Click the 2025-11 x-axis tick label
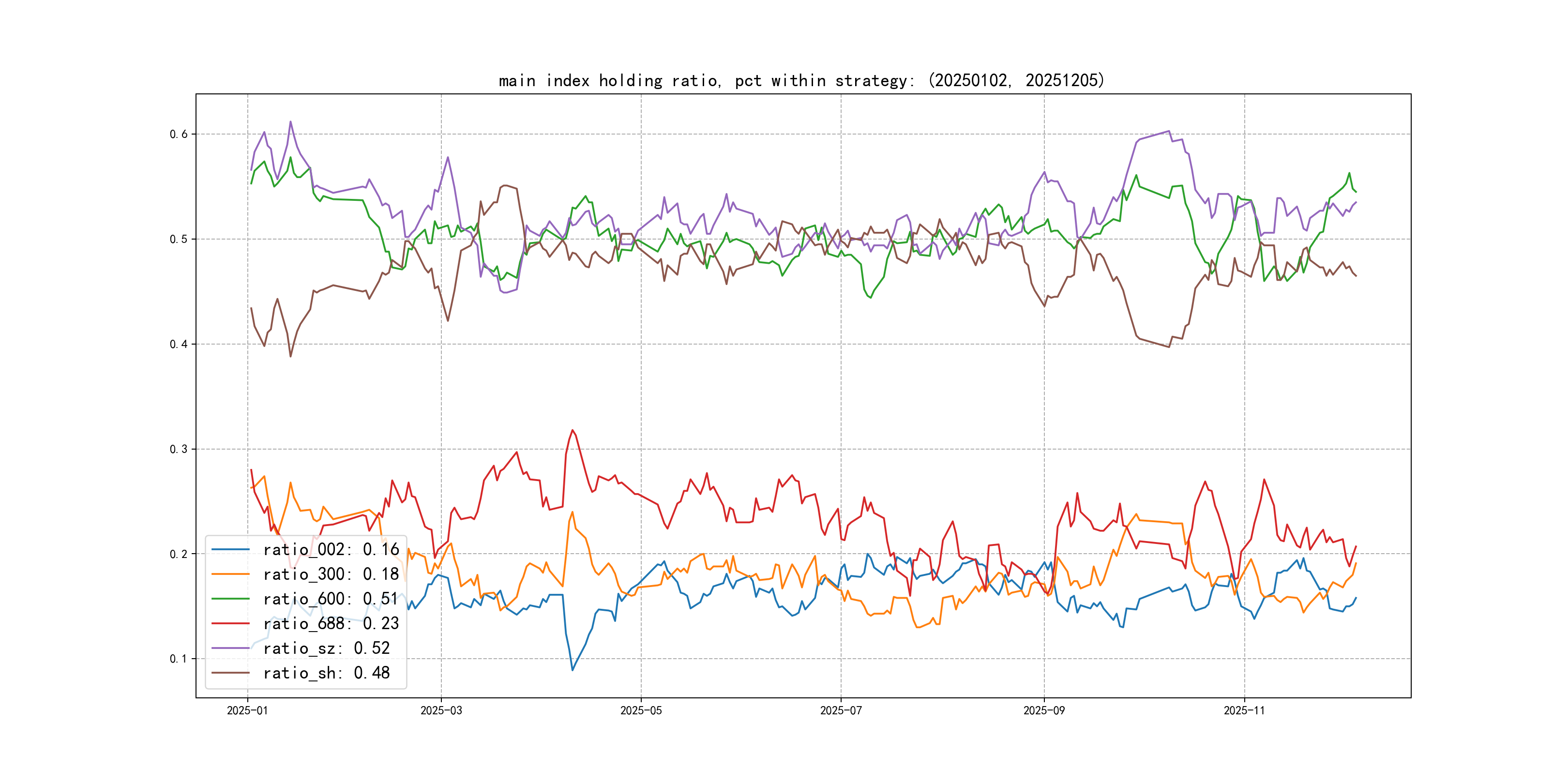The width and height of the screenshot is (1568, 784). [x=1244, y=711]
